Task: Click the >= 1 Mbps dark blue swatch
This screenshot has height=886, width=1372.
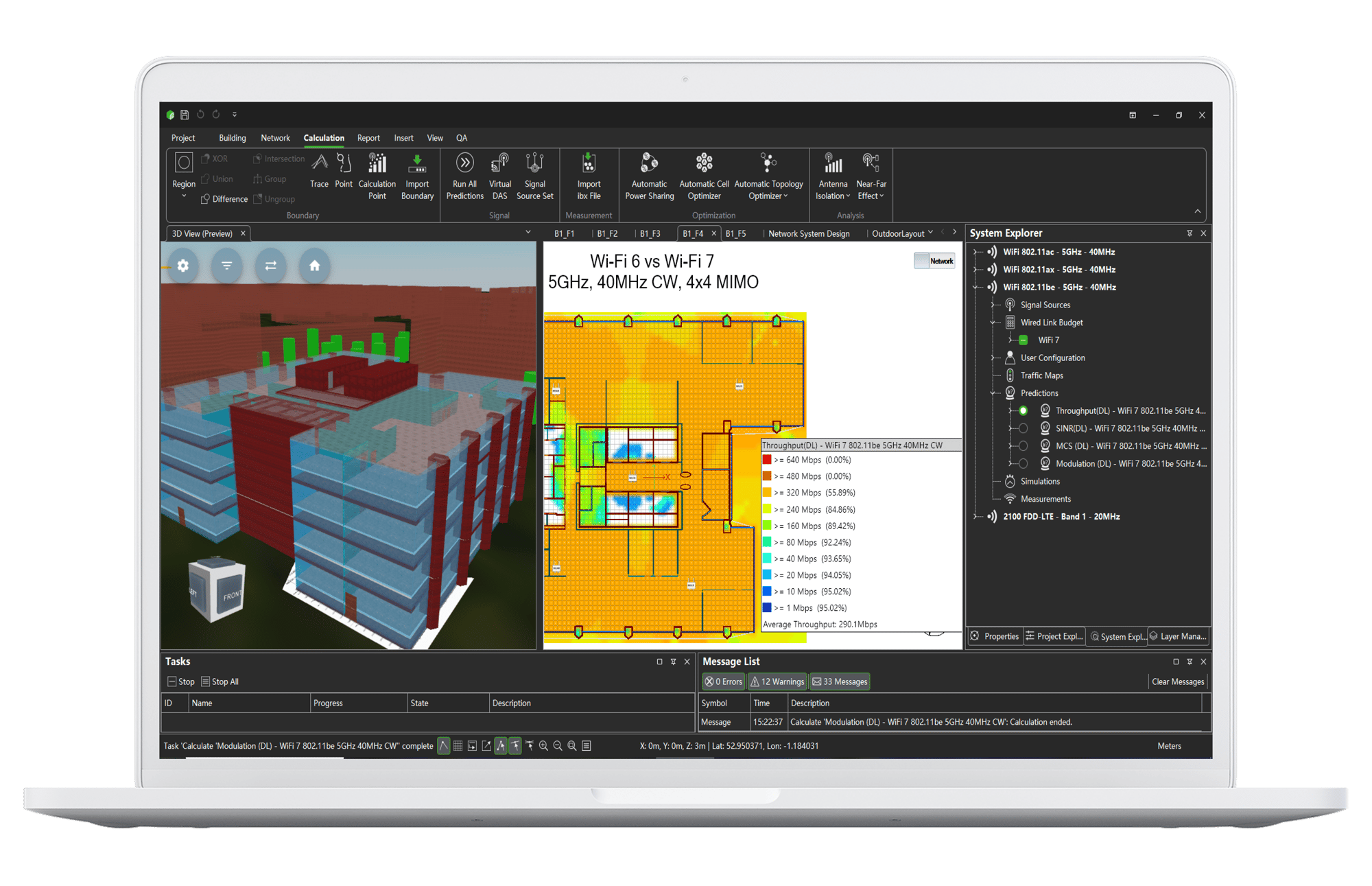Action: tap(767, 608)
